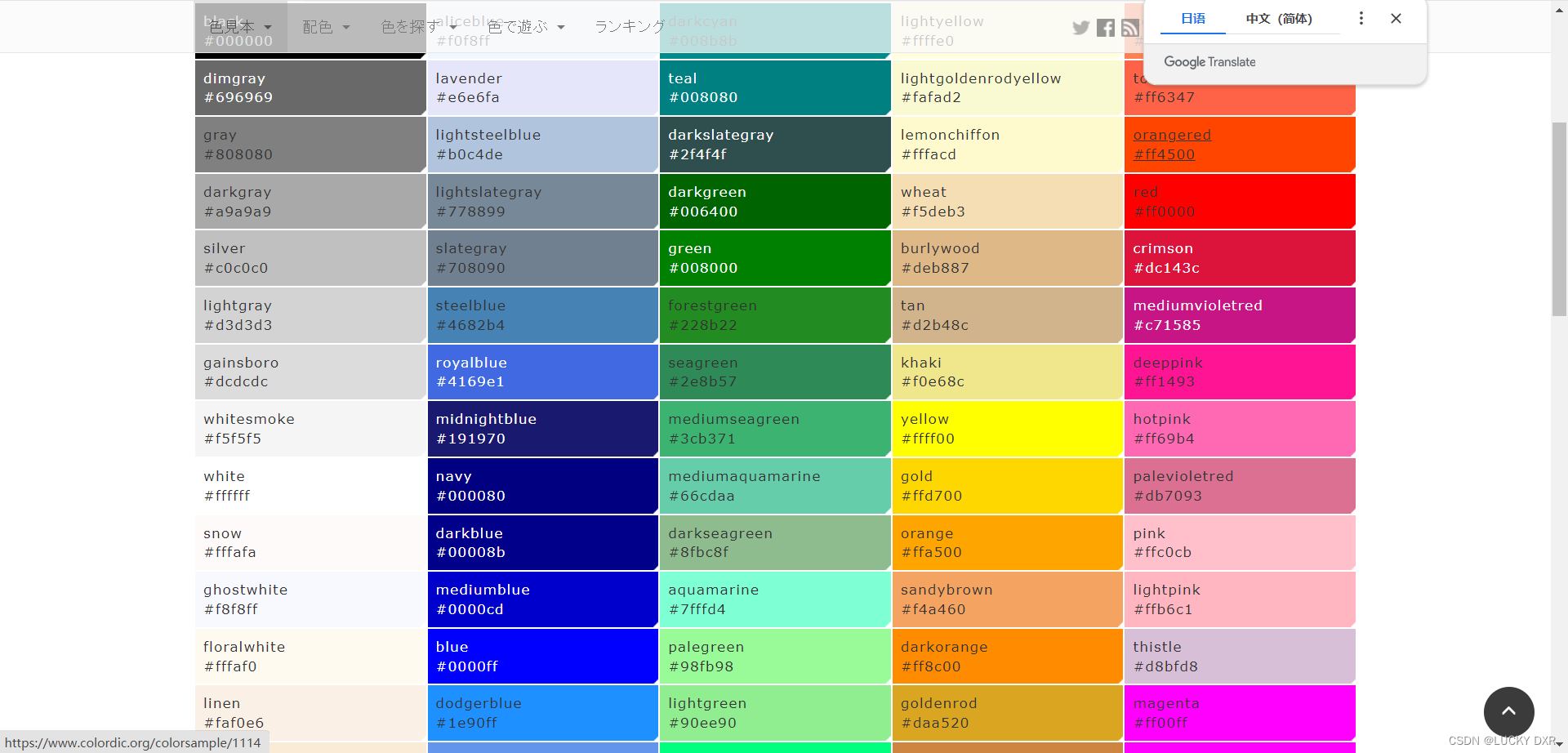Select the magenta #ff00ff swatch
The height and width of the screenshot is (753, 1568).
pyautogui.click(x=1240, y=713)
